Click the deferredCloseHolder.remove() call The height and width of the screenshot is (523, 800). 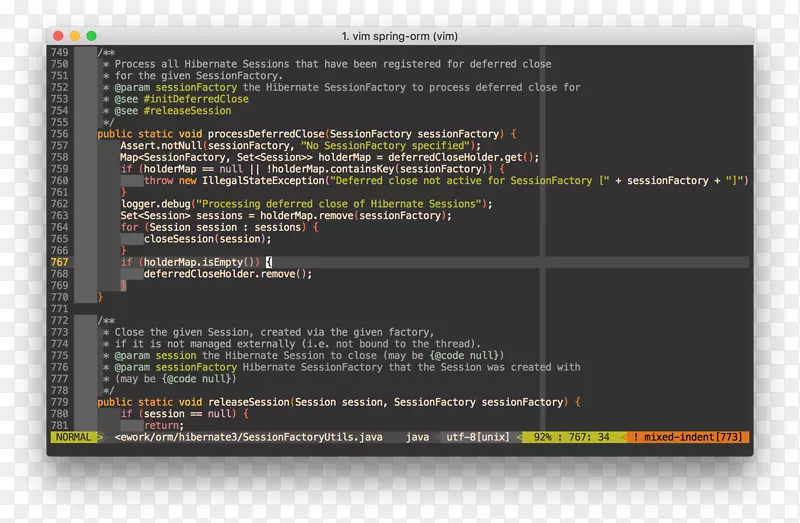(x=227, y=274)
